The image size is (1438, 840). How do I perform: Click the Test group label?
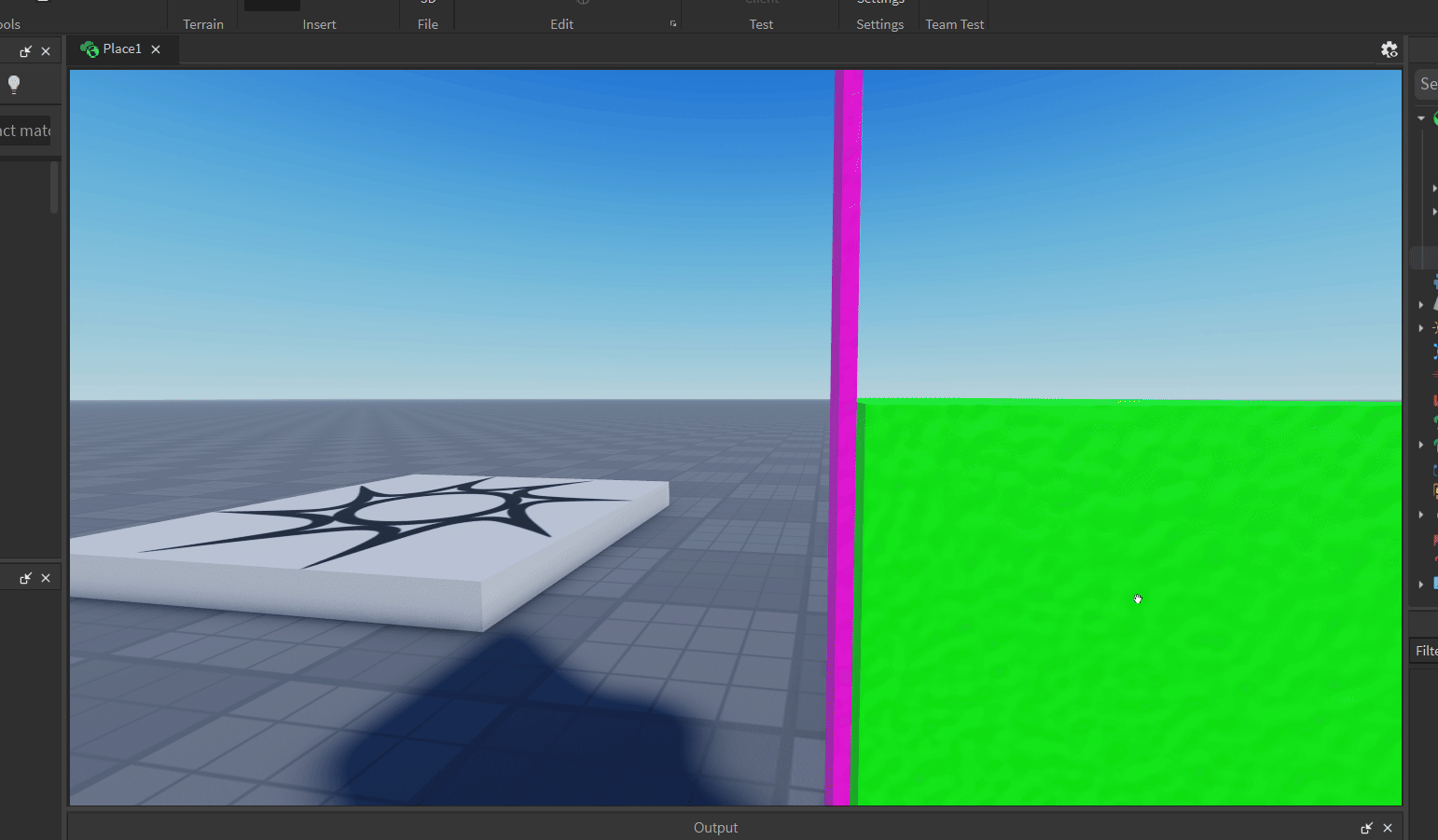(761, 24)
